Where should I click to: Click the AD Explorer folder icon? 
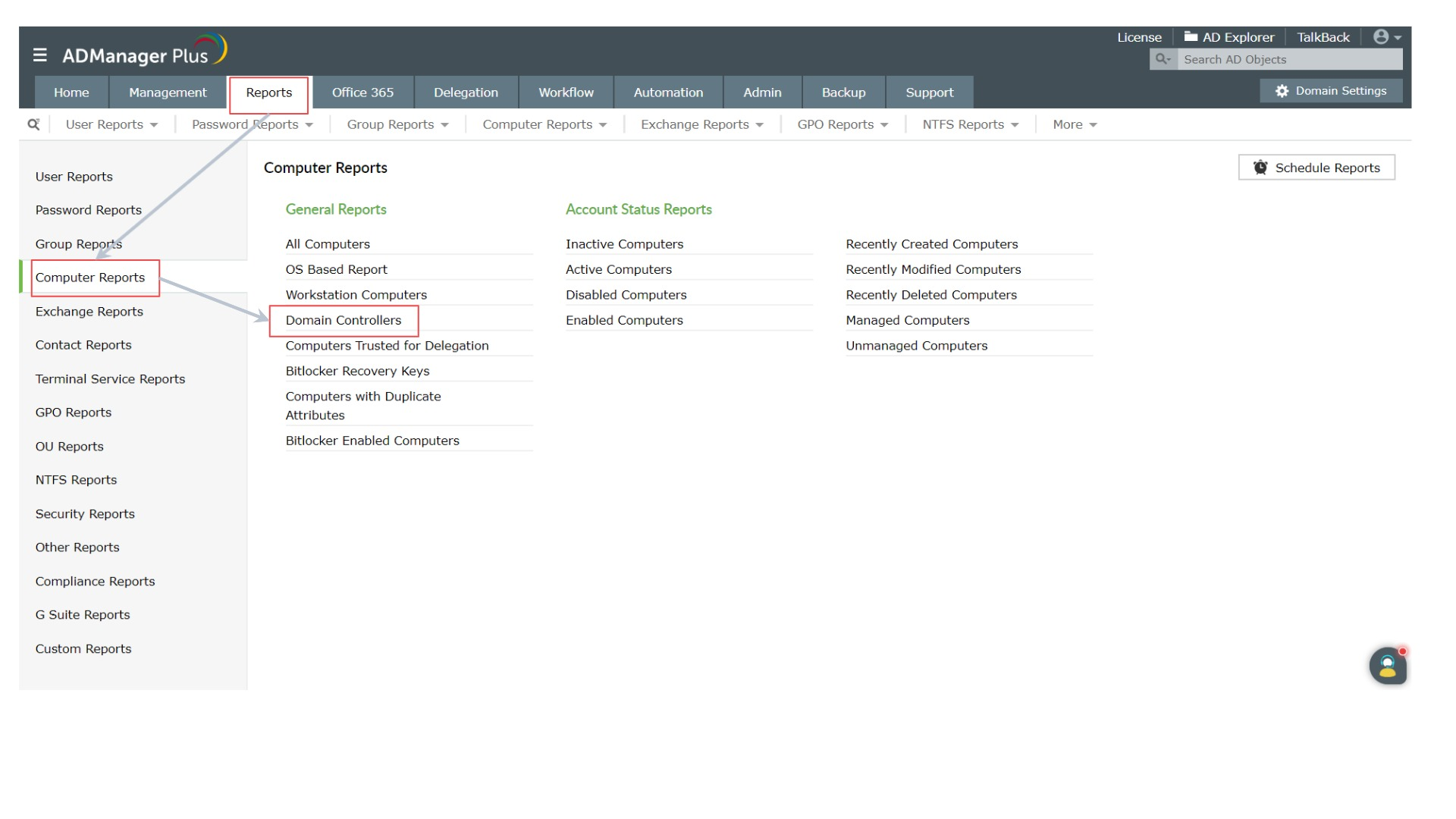[x=1191, y=36]
